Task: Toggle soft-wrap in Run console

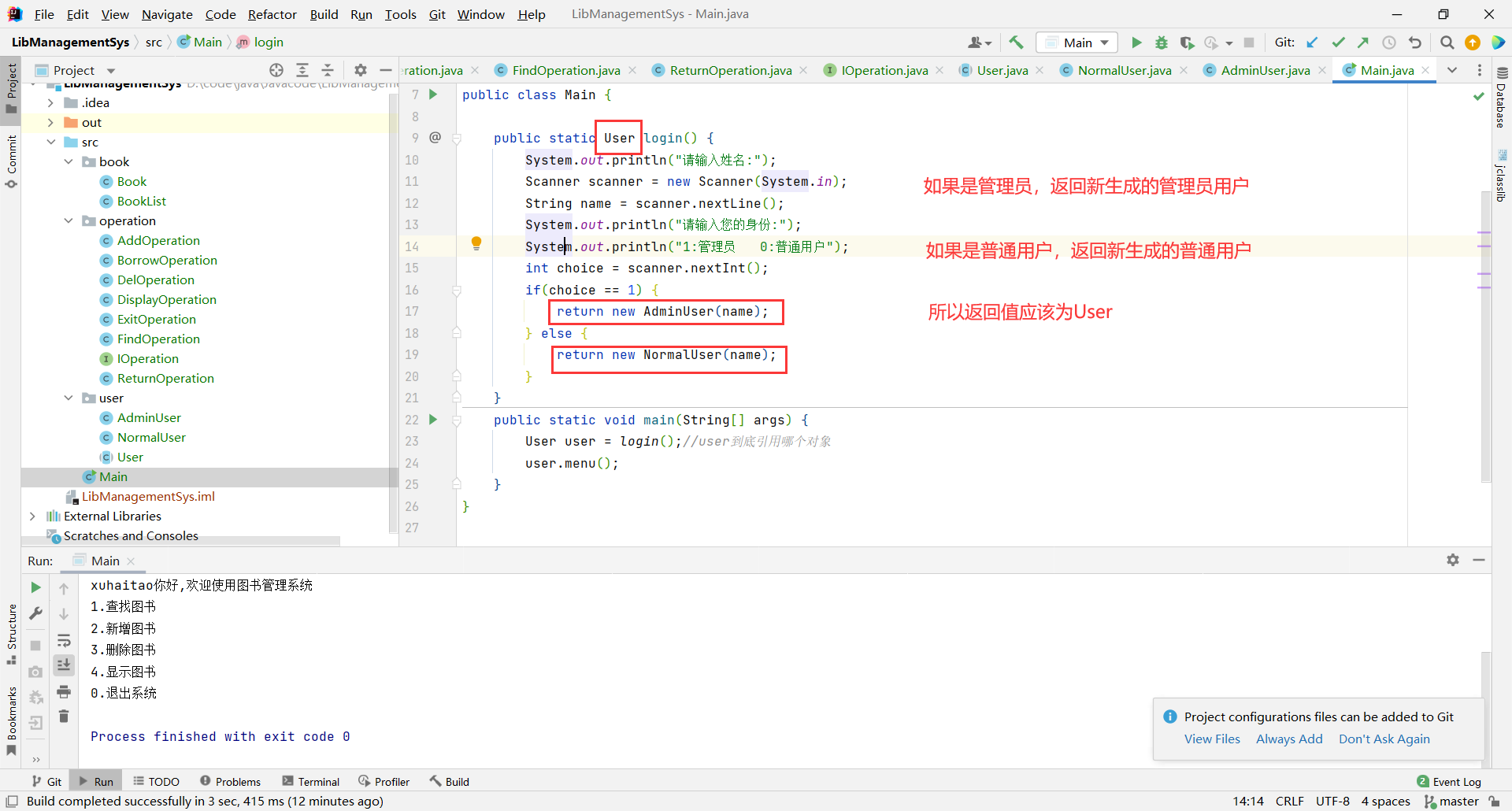Action: click(x=64, y=641)
